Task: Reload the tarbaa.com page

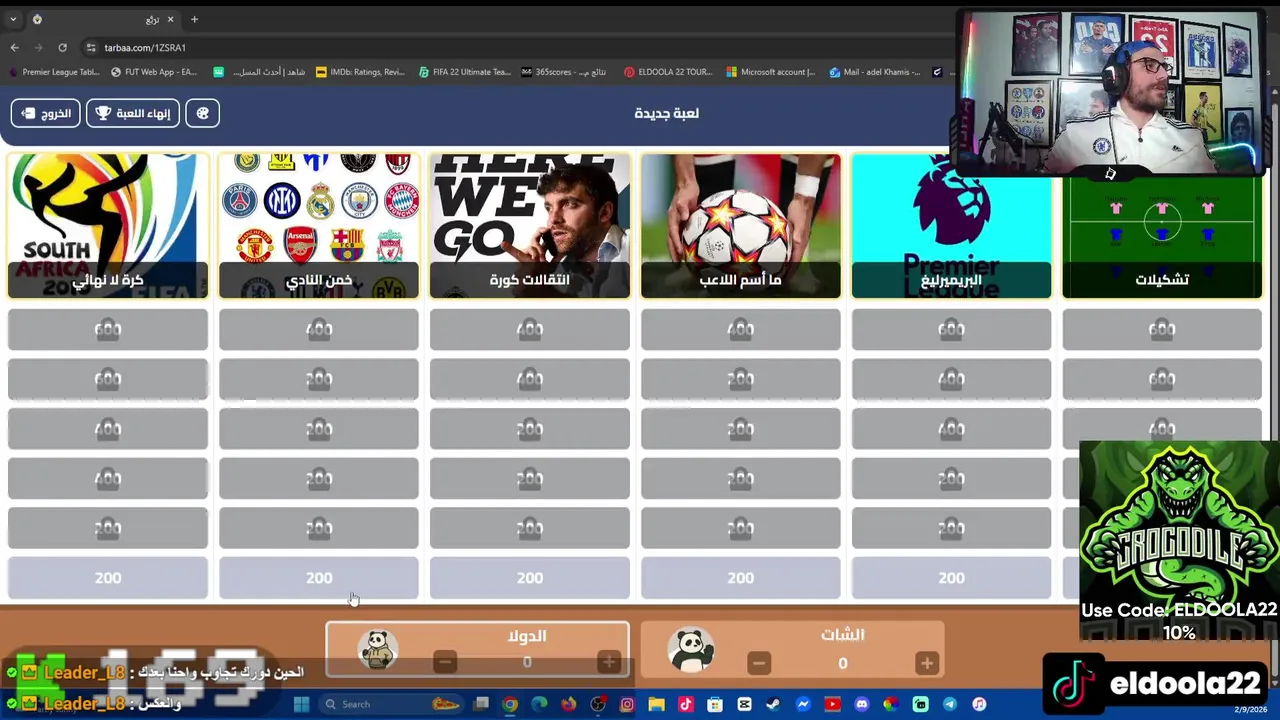Action: (62, 47)
